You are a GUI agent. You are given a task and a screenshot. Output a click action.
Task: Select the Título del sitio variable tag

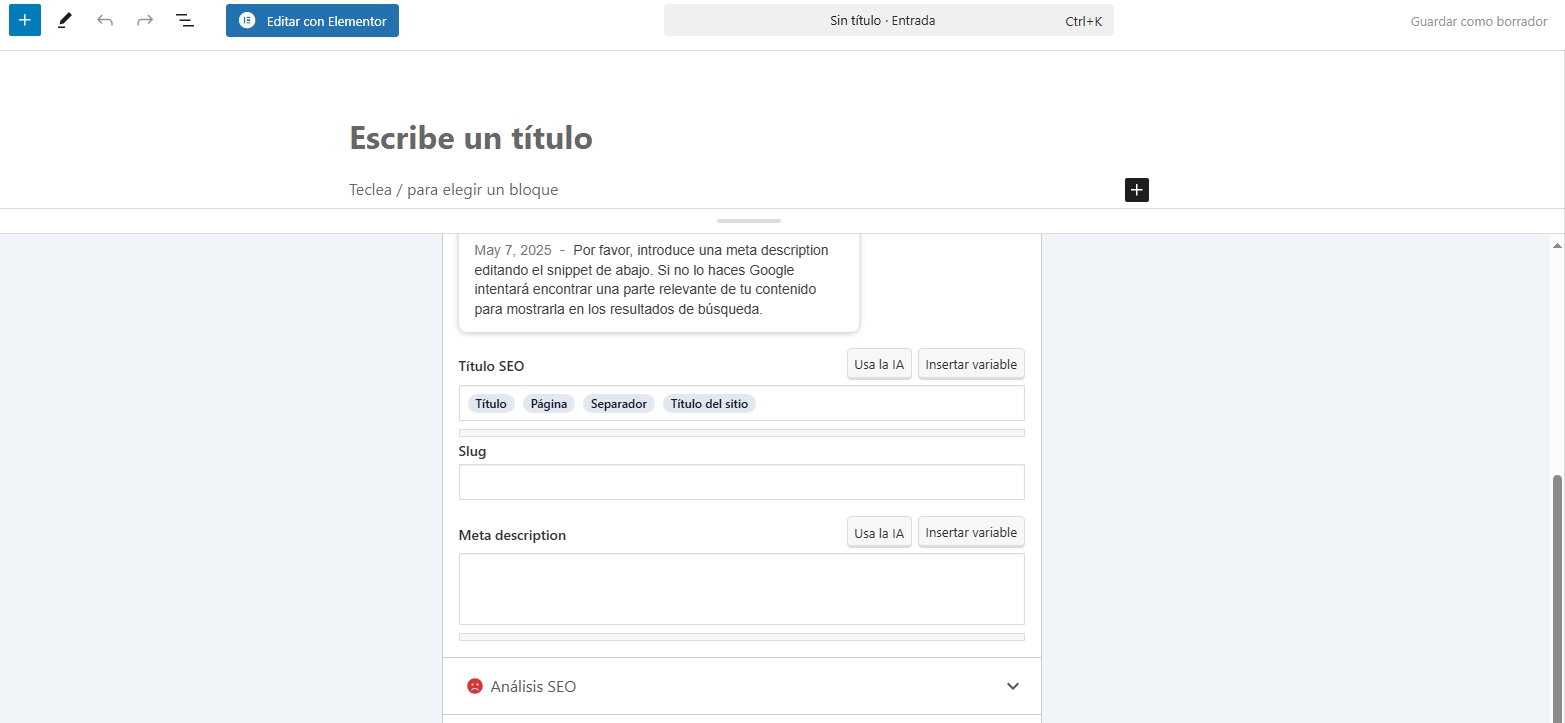coord(709,404)
